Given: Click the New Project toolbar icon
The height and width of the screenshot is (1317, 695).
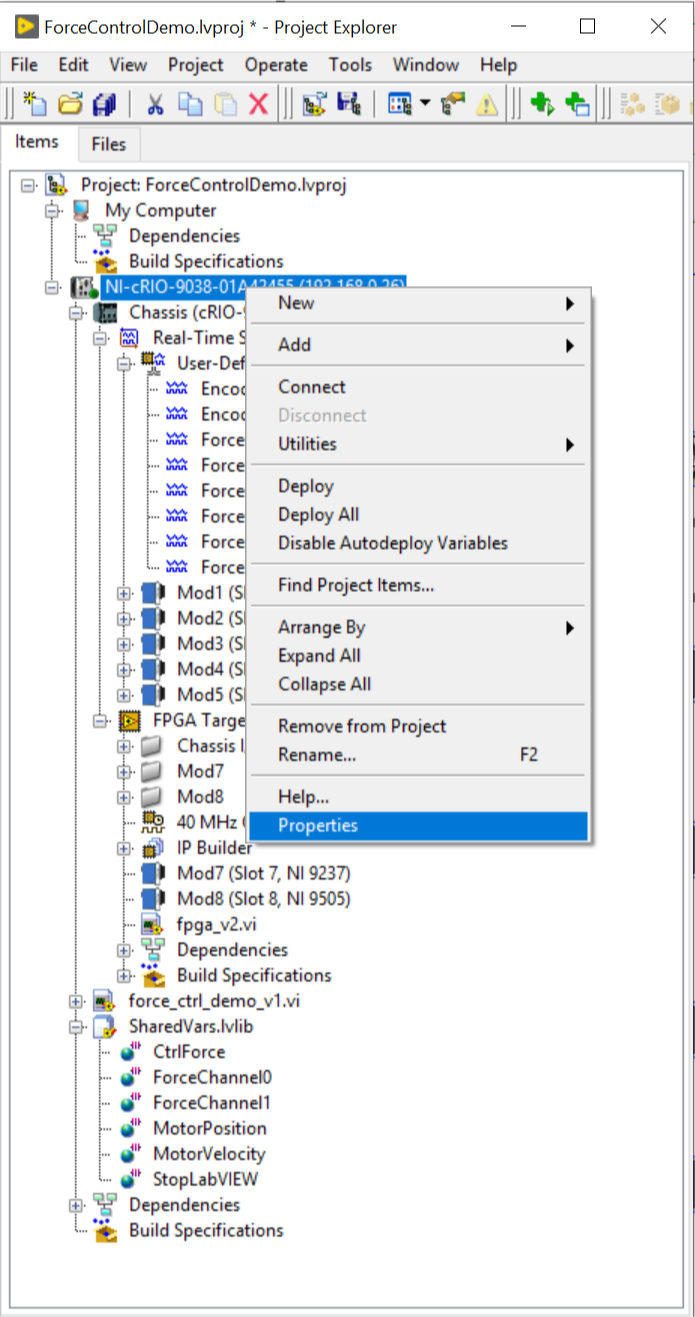Looking at the screenshot, I should pyautogui.click(x=37, y=103).
